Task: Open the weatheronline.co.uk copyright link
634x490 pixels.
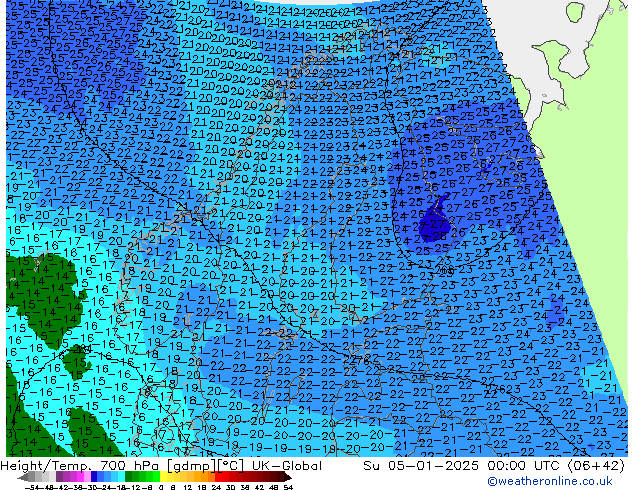Action: [549, 481]
